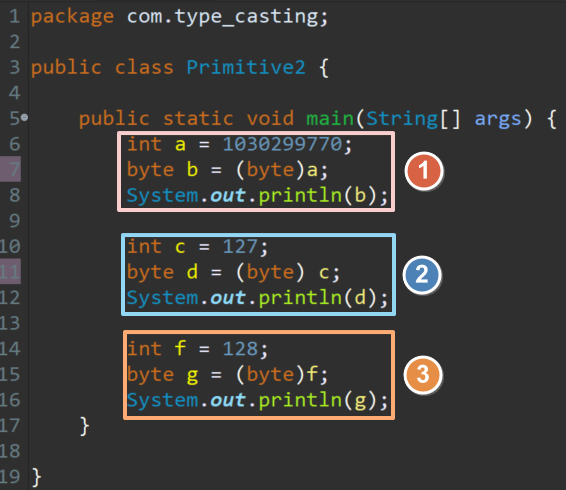This screenshot has height=490, width=566.
Task: Click class name 'Primitive2'
Action: click(246, 67)
